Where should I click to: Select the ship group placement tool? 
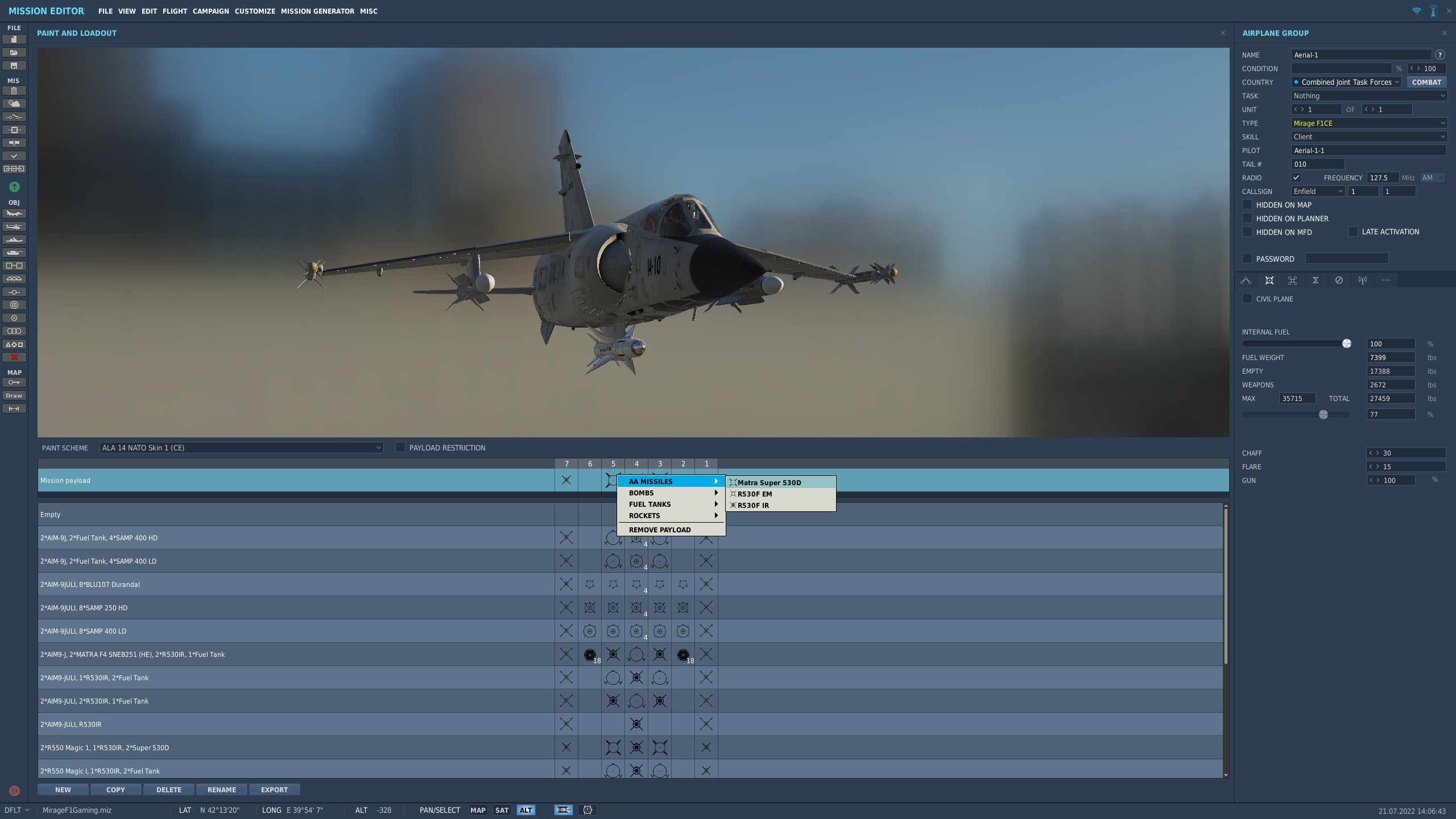(14, 240)
